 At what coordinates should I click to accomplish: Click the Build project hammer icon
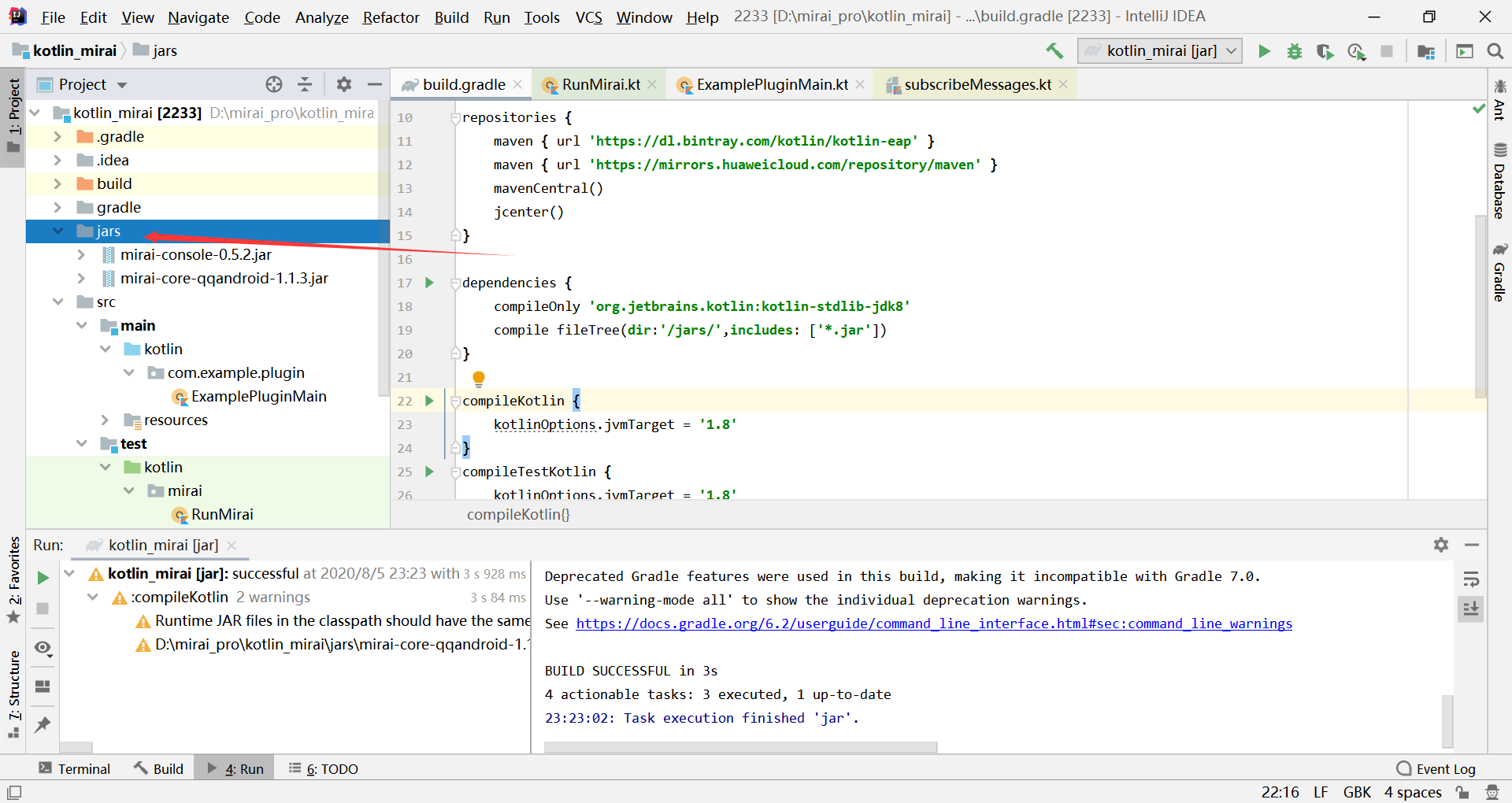point(1054,51)
